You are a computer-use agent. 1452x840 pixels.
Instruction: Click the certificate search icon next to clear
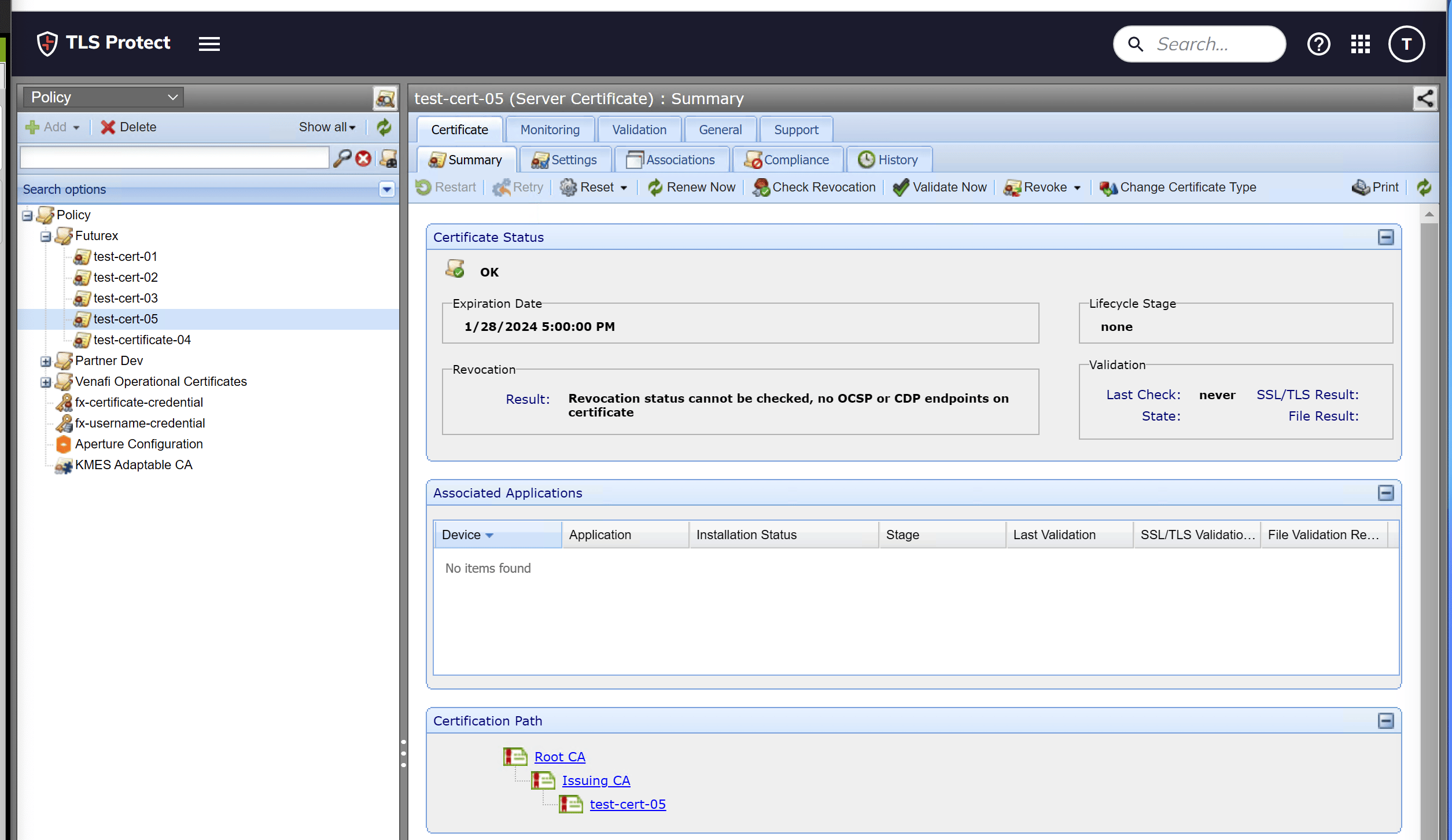coord(389,158)
